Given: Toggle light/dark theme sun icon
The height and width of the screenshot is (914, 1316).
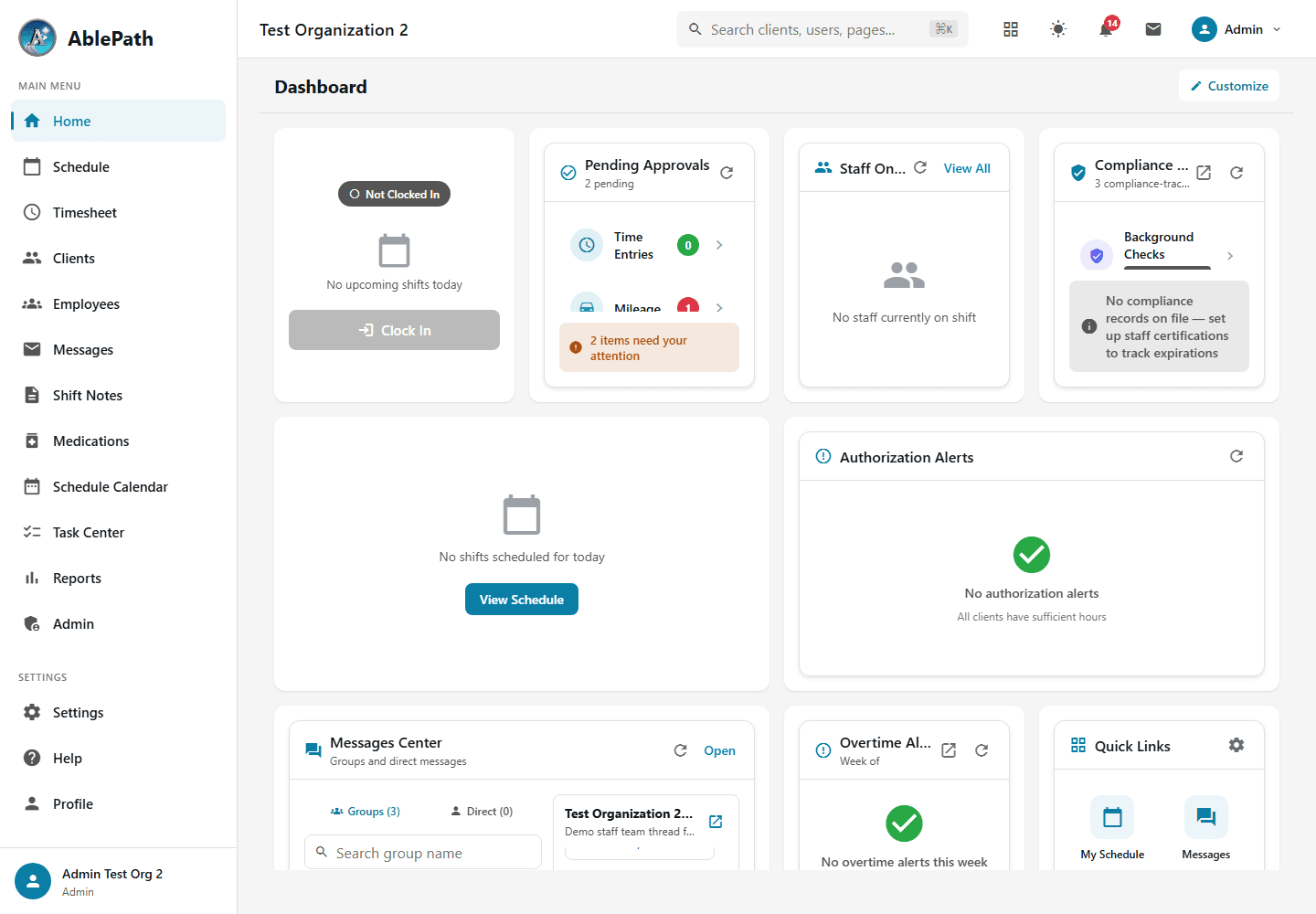Looking at the screenshot, I should [1058, 29].
